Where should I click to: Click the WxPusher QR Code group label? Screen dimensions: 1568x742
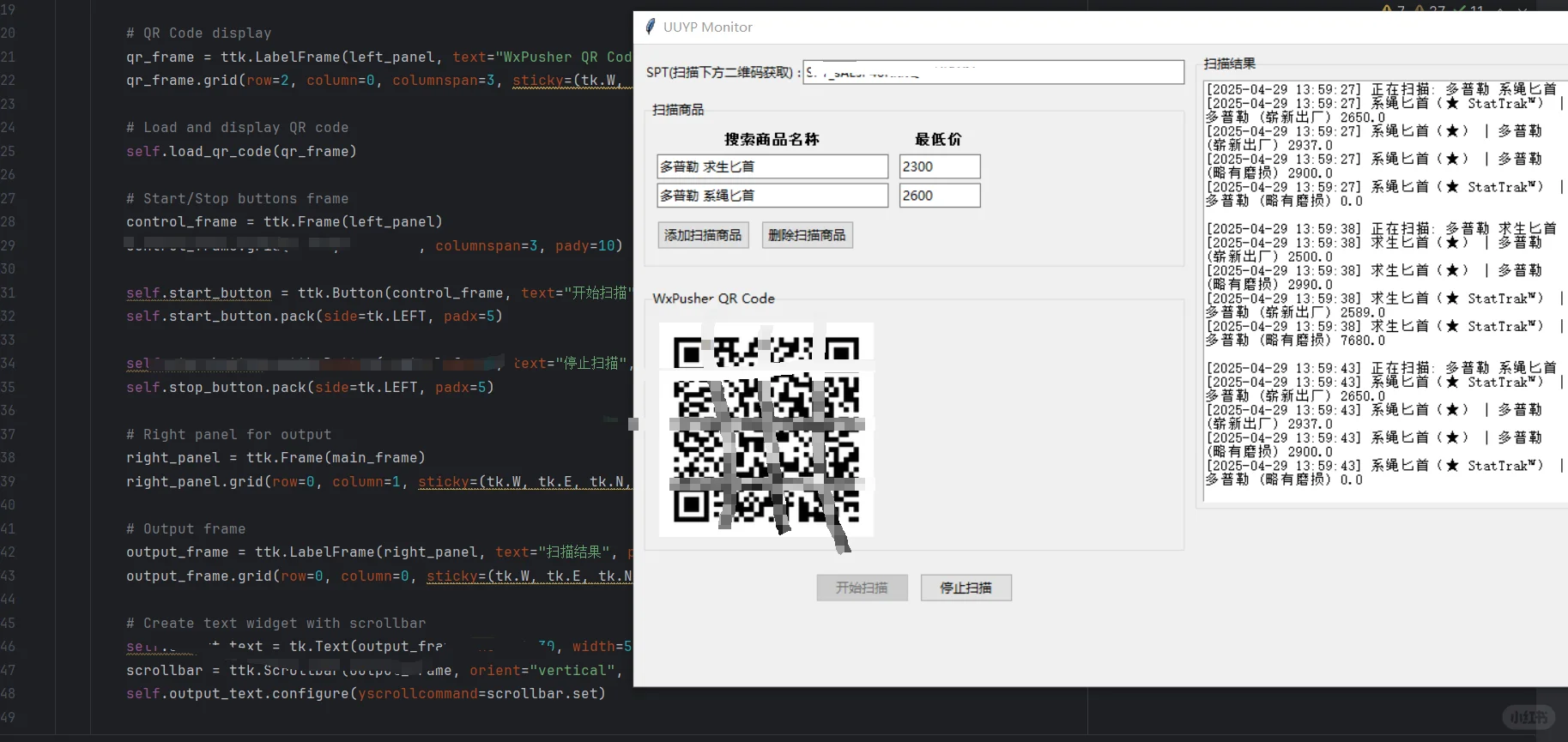713,299
